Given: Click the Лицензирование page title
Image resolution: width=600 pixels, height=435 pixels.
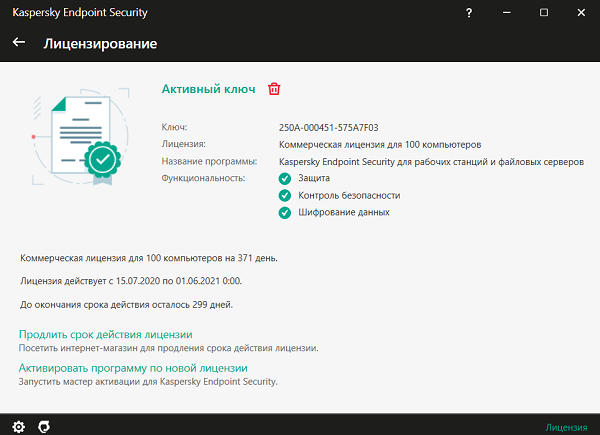Looking at the screenshot, I should click(x=100, y=44).
